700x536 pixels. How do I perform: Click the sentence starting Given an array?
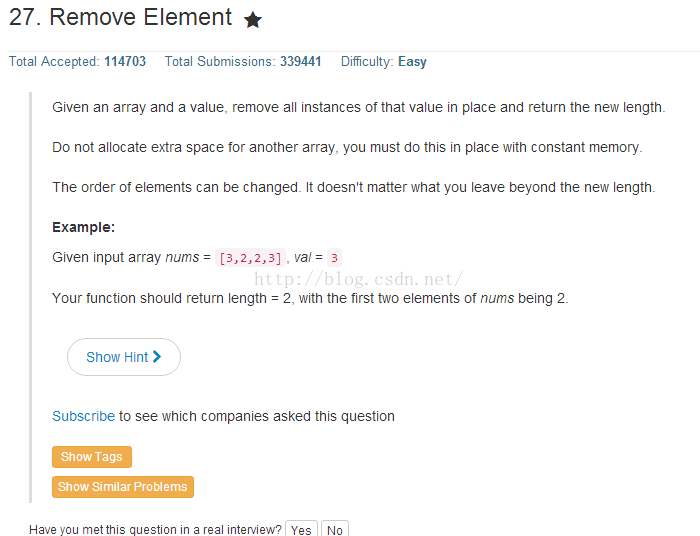coord(358,108)
